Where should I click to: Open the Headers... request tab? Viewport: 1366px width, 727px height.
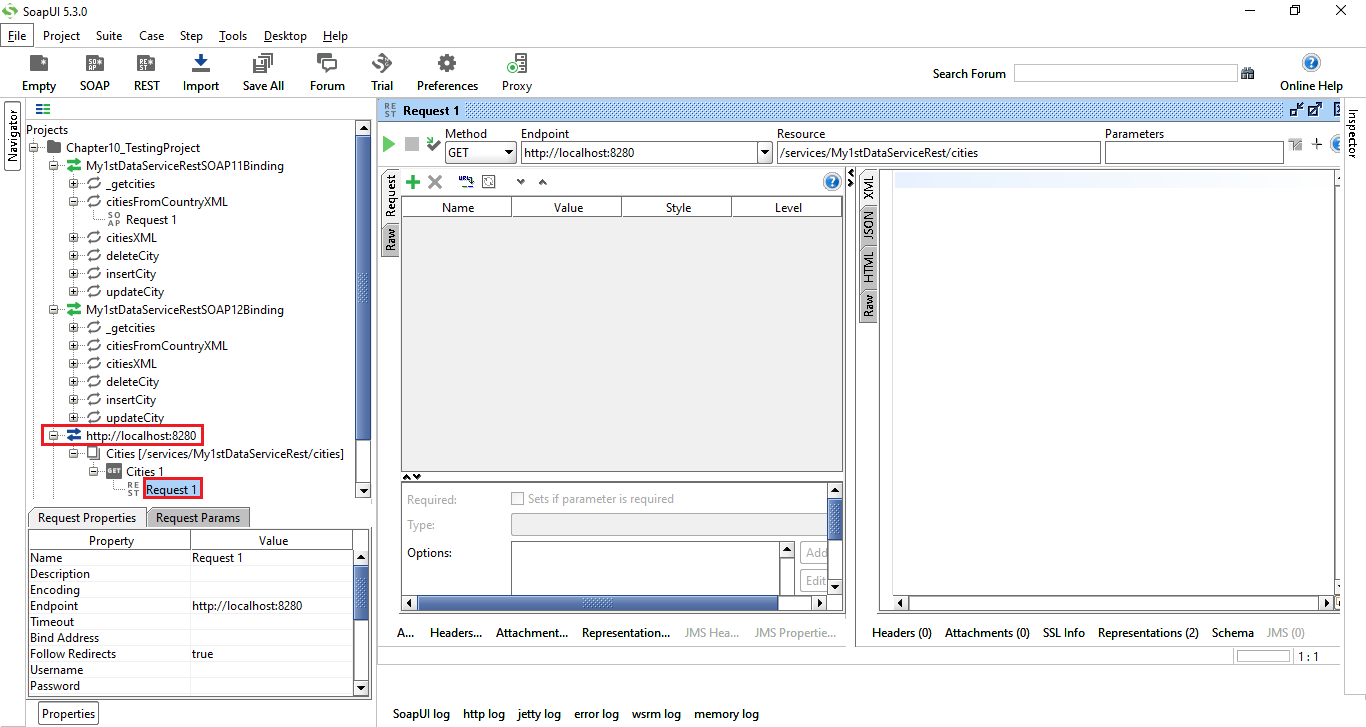click(456, 633)
